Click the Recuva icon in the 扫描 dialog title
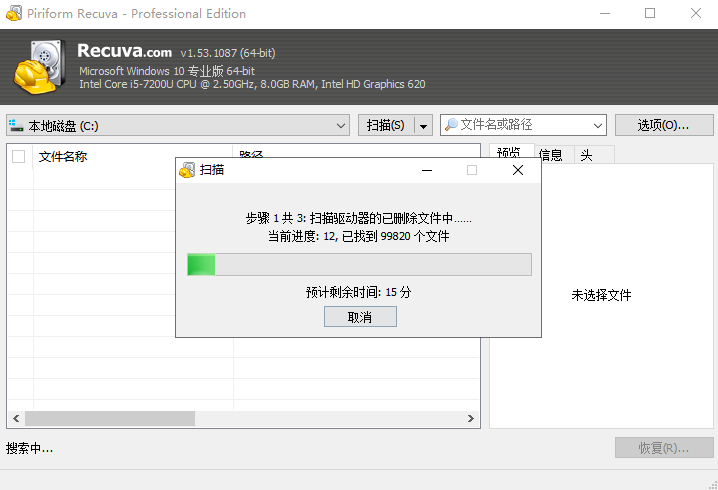Screen dimensions: 718x490 [187, 170]
